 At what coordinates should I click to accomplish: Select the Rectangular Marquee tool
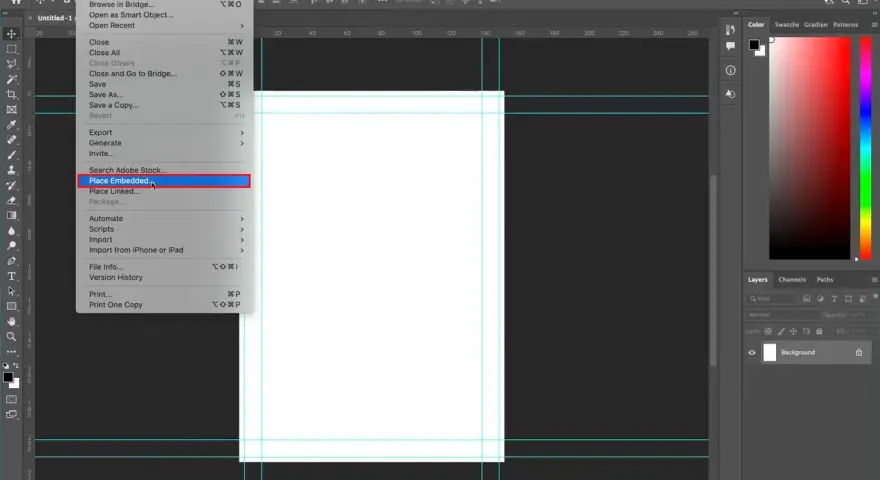(11, 49)
